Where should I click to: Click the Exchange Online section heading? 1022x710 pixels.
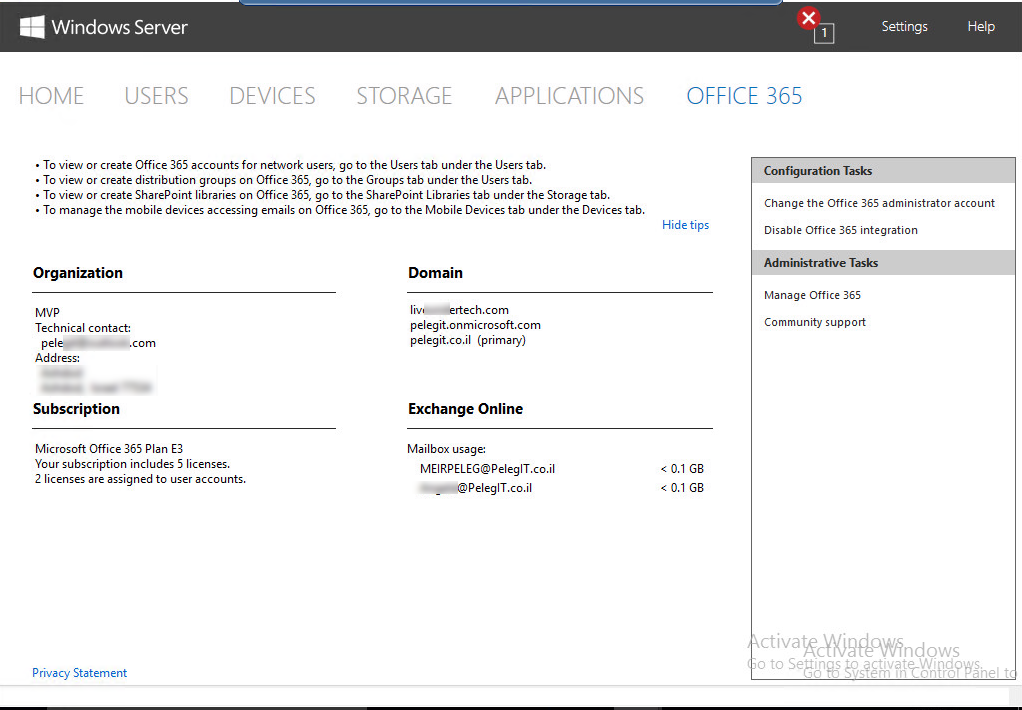coord(465,409)
